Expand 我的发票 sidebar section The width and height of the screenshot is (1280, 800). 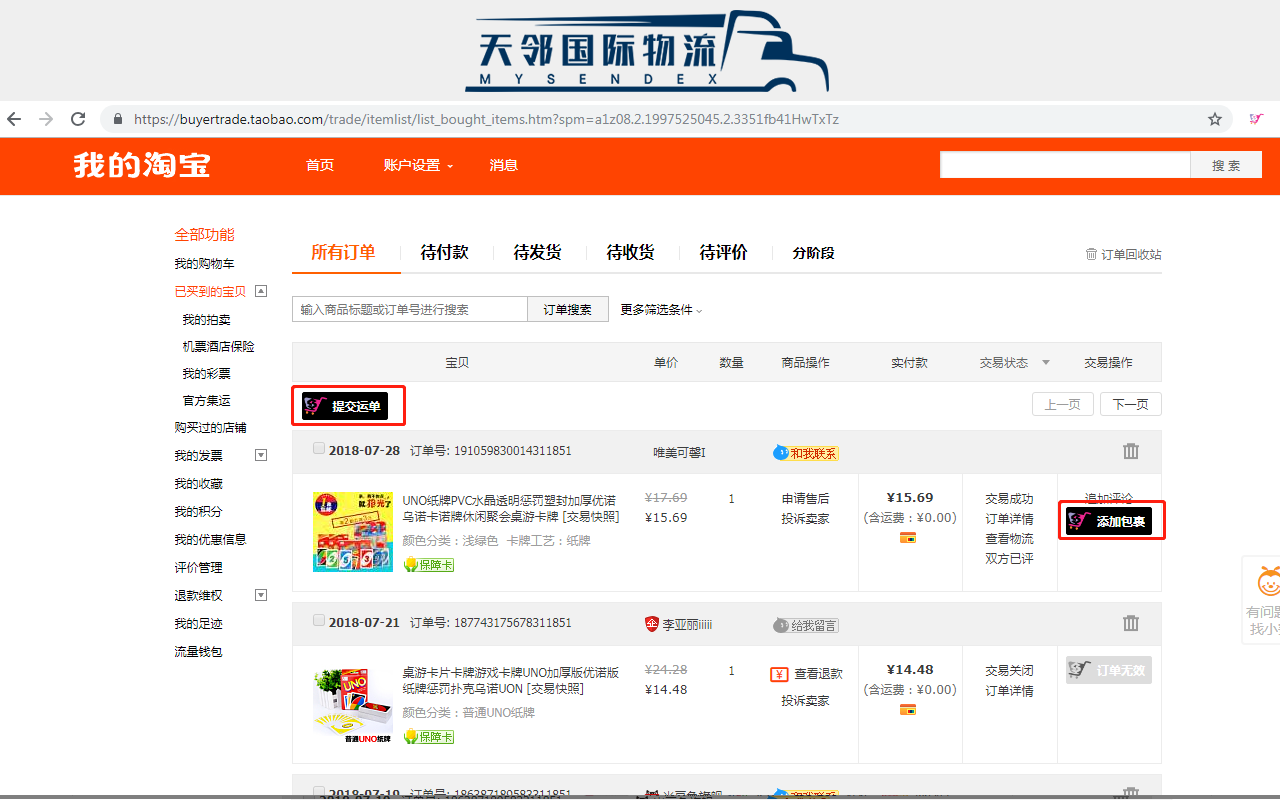(261, 455)
